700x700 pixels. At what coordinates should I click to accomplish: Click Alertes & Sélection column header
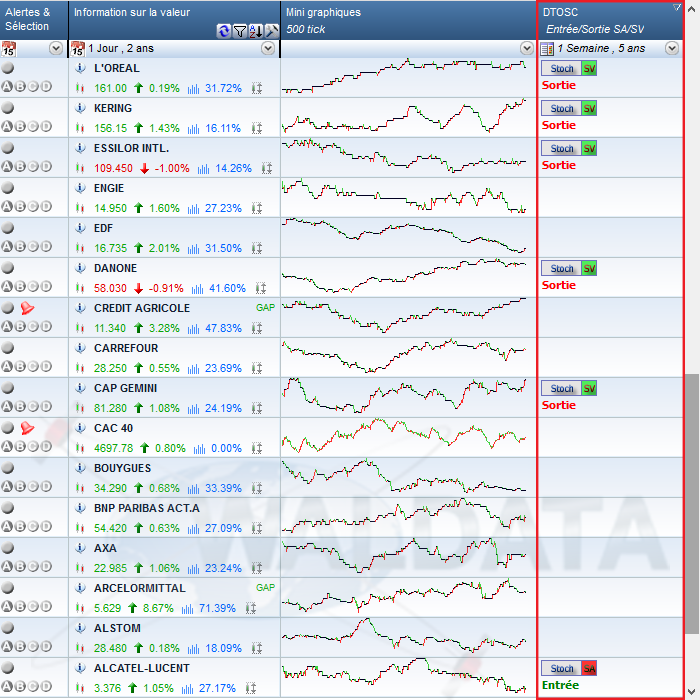(34, 20)
